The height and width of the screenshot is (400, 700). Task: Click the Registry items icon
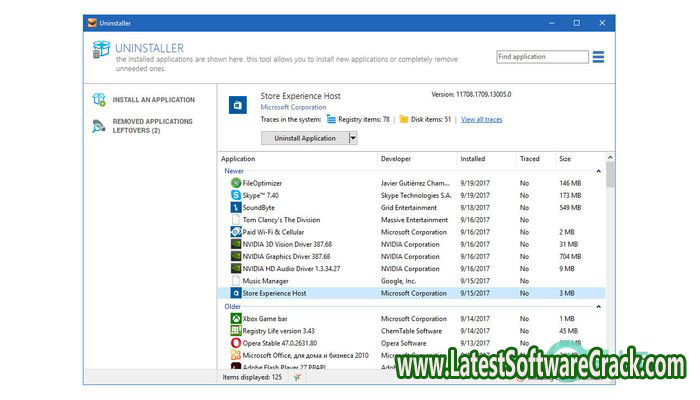331,119
